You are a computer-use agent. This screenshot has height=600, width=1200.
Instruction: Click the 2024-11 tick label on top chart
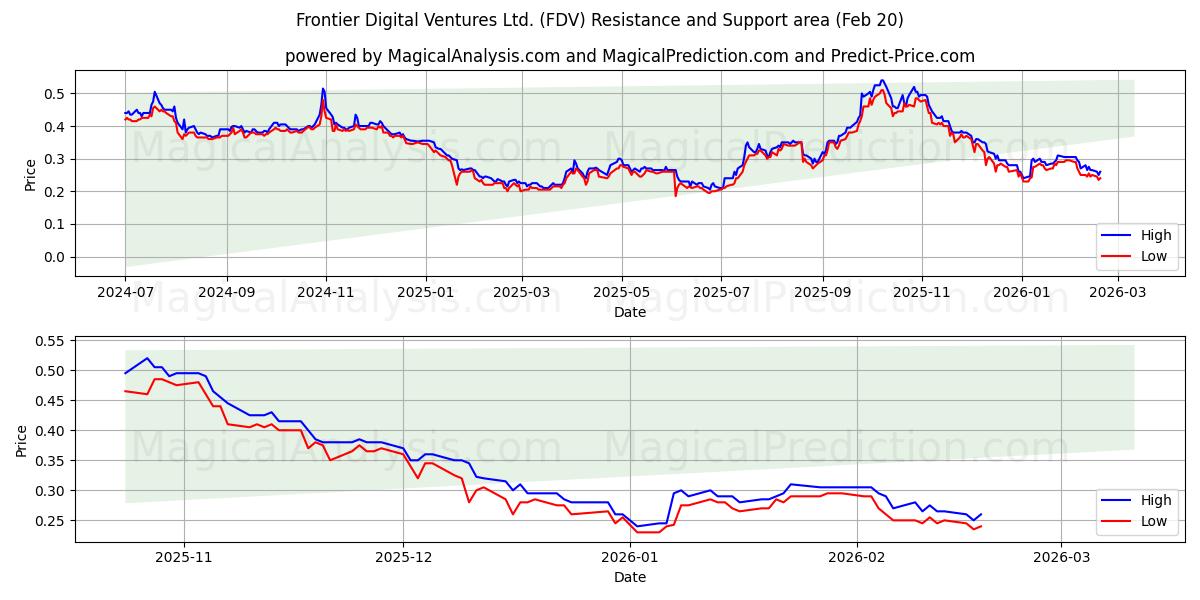click(326, 292)
